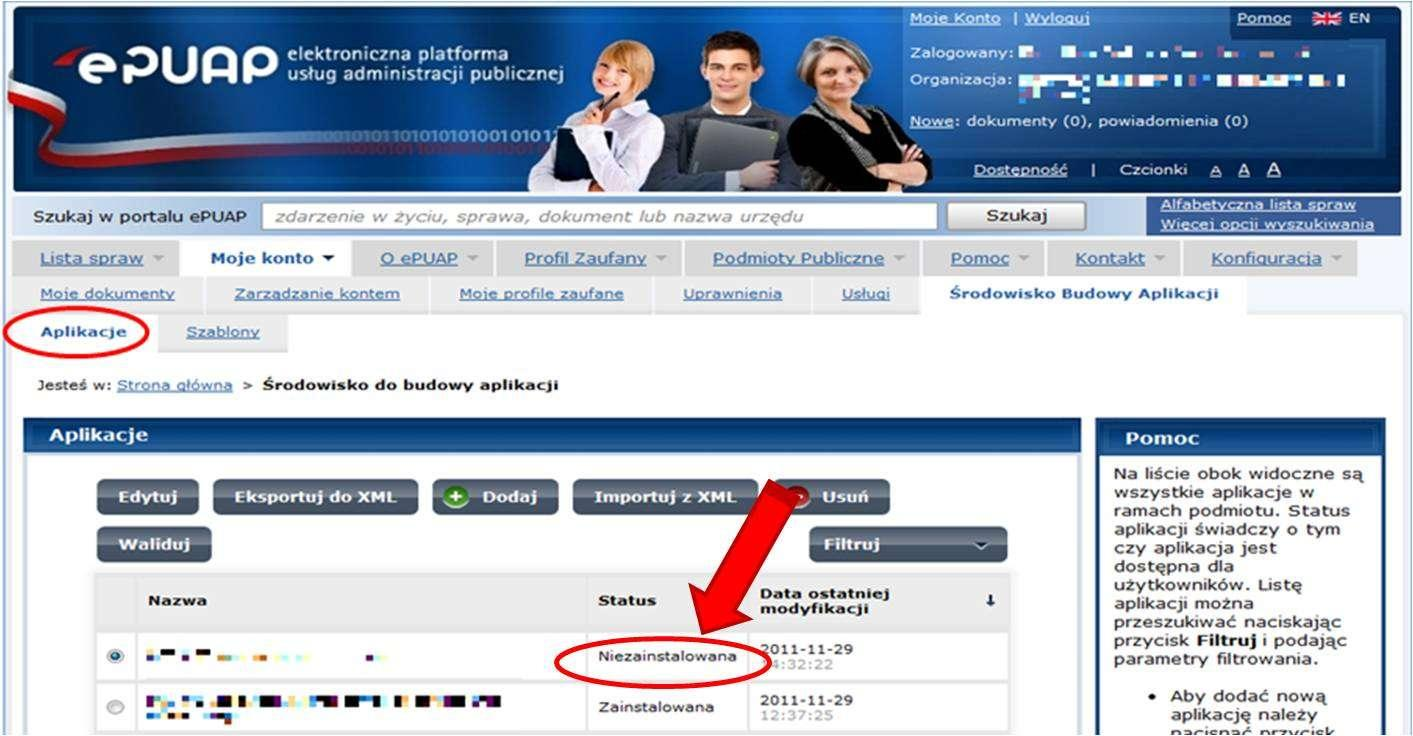The height and width of the screenshot is (736, 1413).
Task: Click the Zainstalowana status cell
Action: (657, 707)
